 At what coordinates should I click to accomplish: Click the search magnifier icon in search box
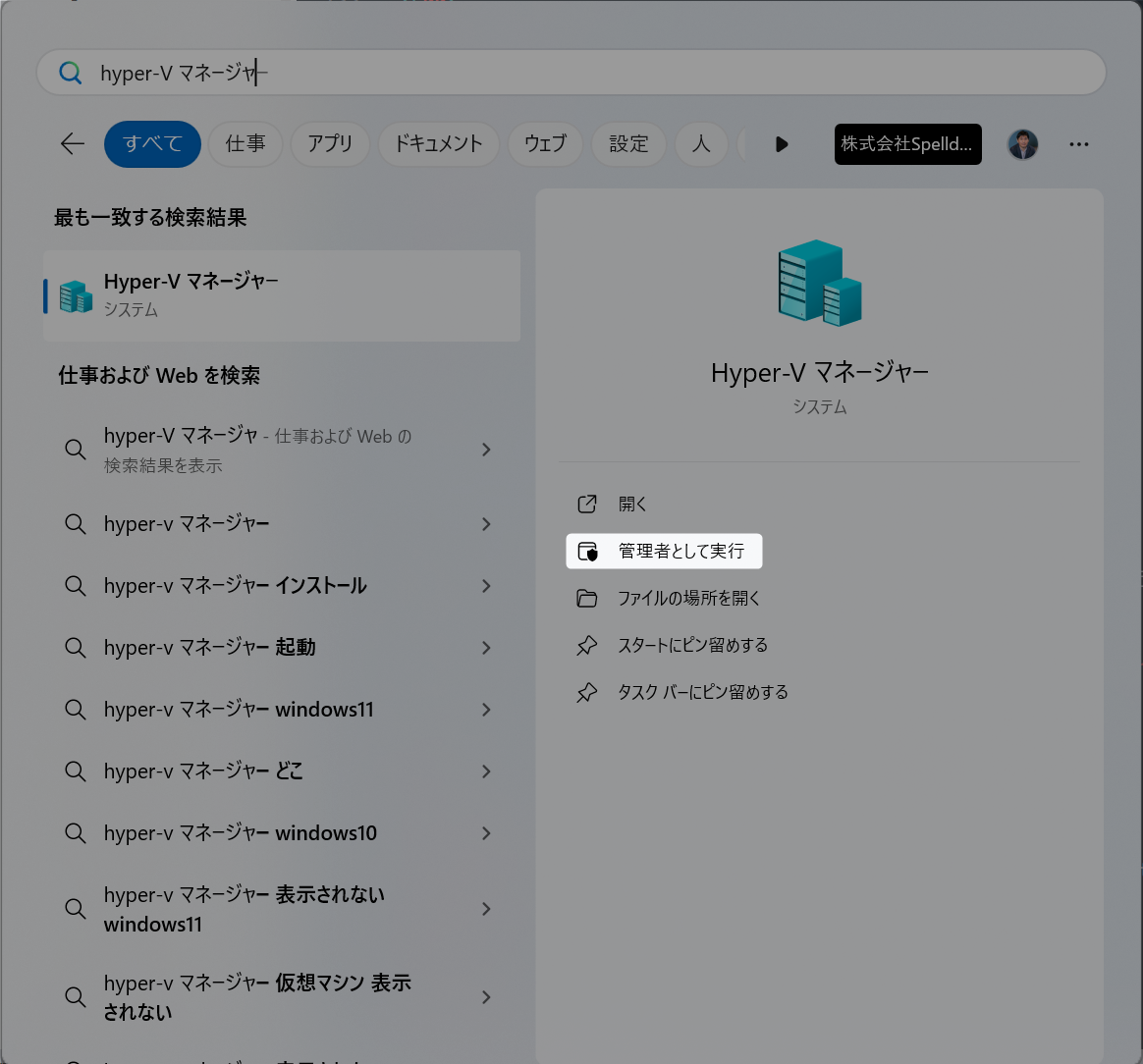71,73
